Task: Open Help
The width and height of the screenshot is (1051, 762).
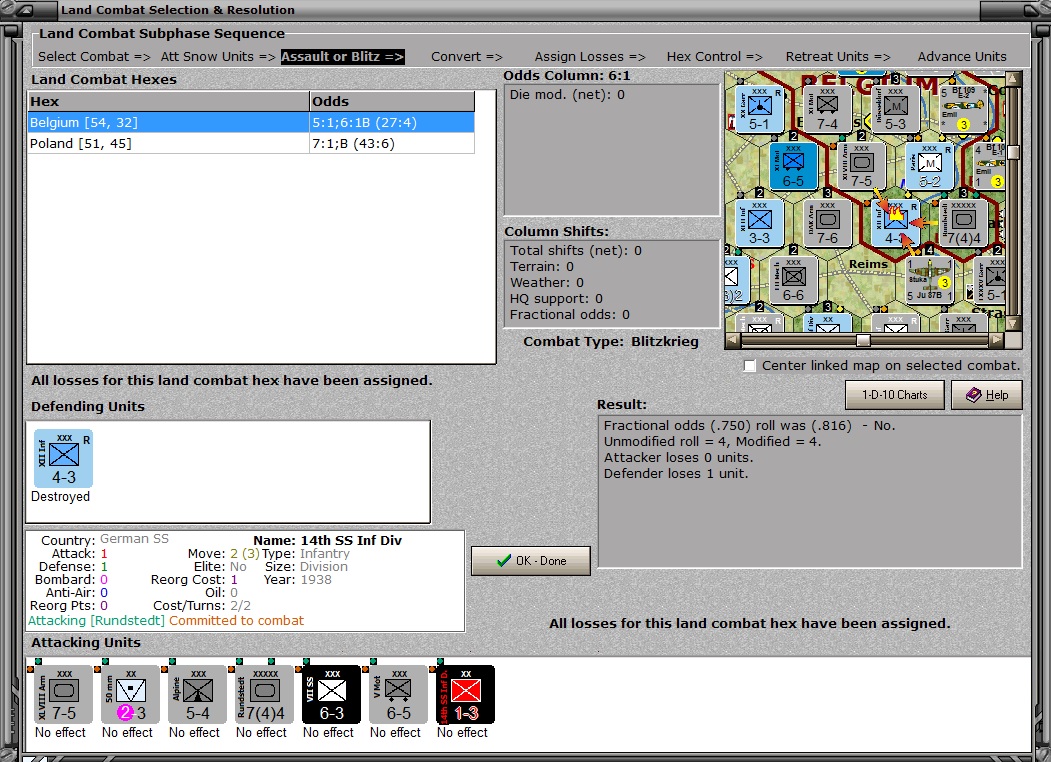Action: click(987, 395)
